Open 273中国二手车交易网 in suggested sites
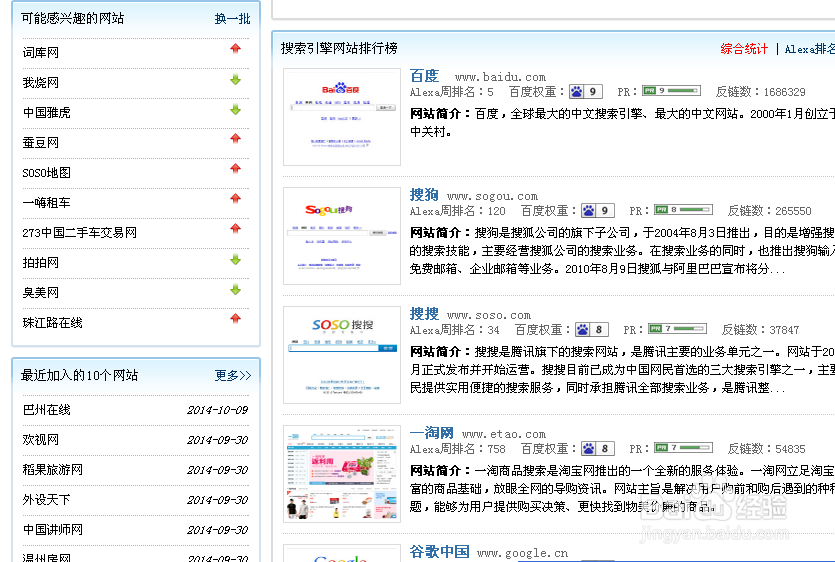 coord(79,233)
